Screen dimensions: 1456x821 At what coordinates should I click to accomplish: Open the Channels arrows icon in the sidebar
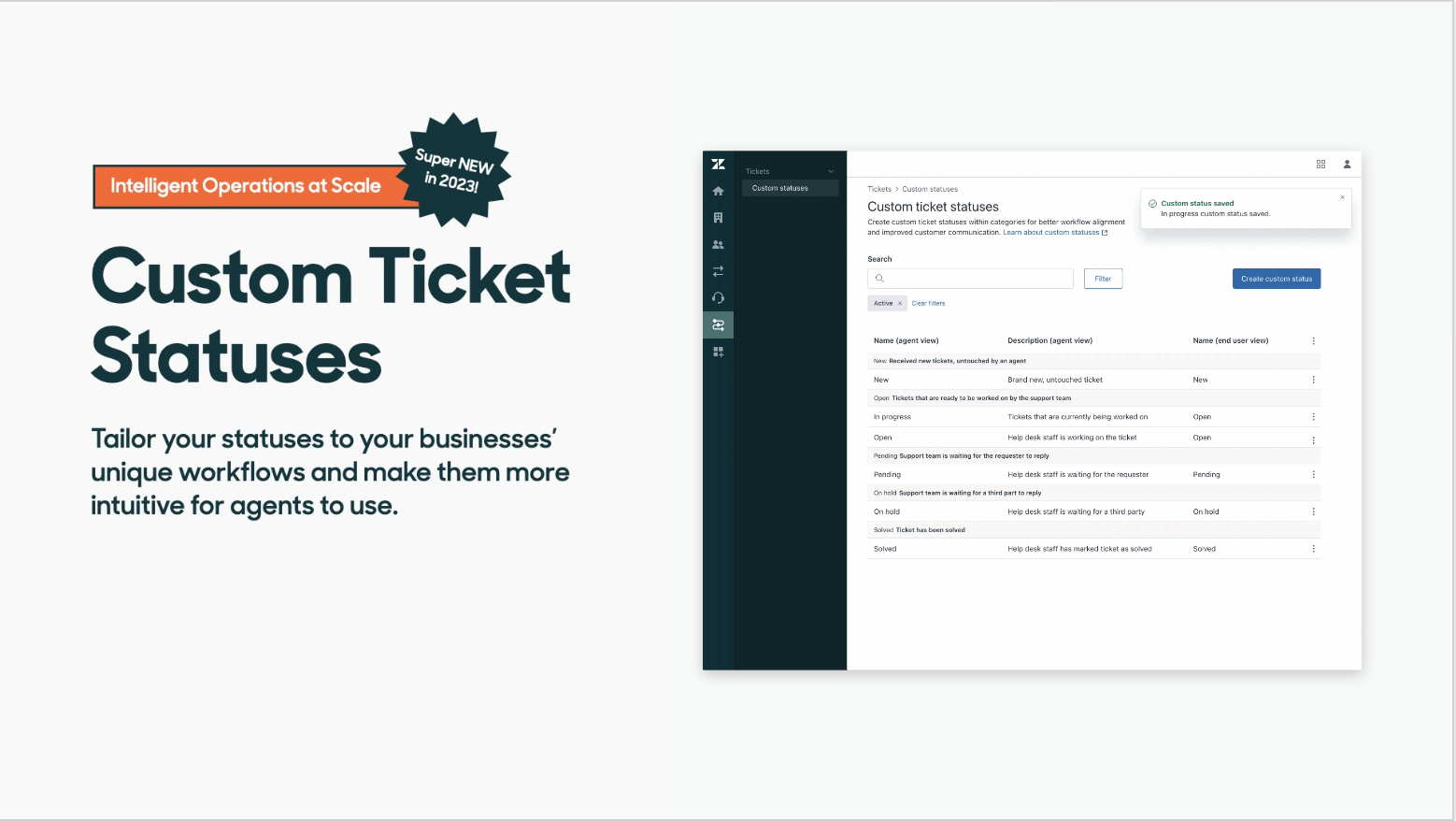coord(718,271)
